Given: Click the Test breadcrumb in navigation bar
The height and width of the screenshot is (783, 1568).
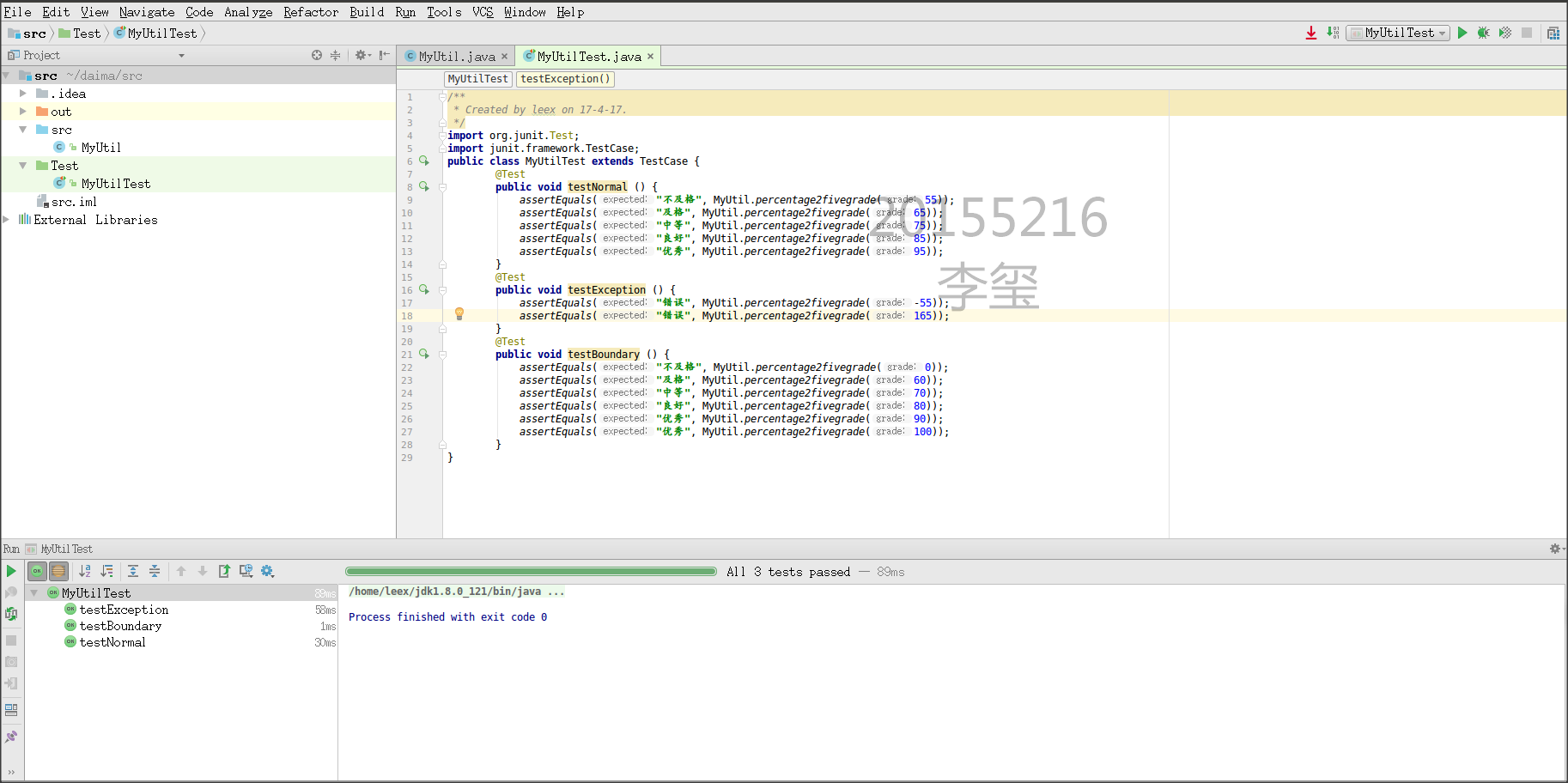Looking at the screenshot, I should 80,33.
